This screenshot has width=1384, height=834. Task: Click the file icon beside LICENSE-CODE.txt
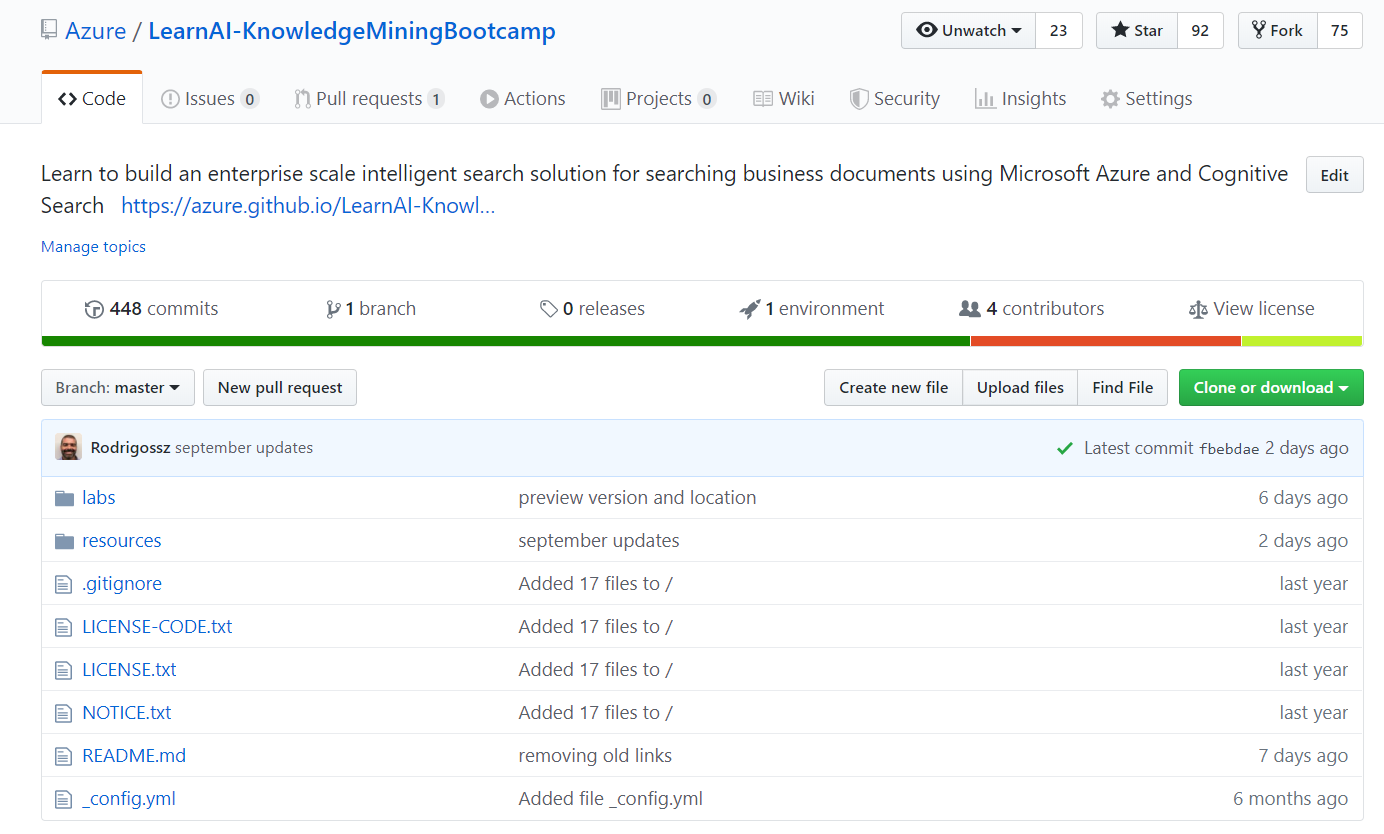[x=64, y=627]
